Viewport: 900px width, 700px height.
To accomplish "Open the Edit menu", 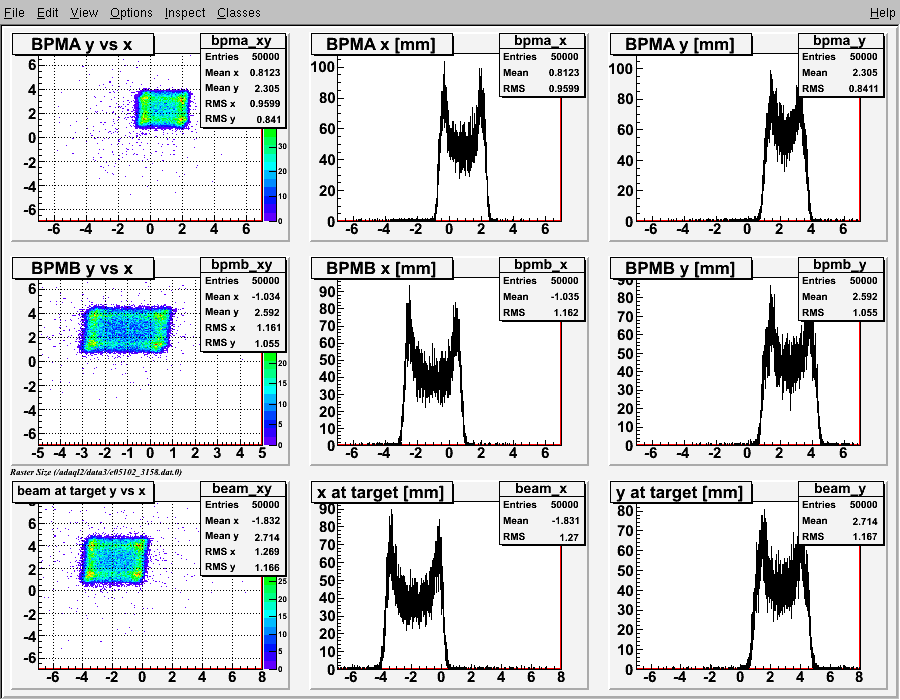I will [48, 13].
